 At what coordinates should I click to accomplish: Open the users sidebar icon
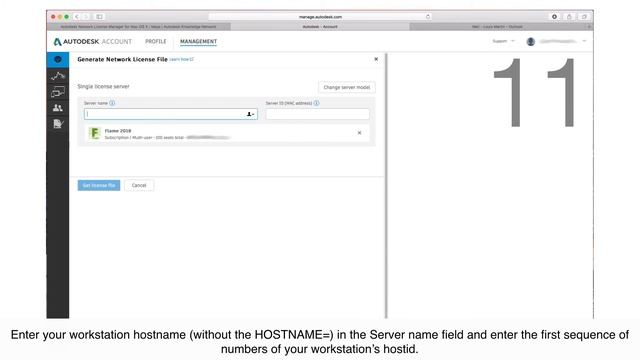tap(58, 108)
